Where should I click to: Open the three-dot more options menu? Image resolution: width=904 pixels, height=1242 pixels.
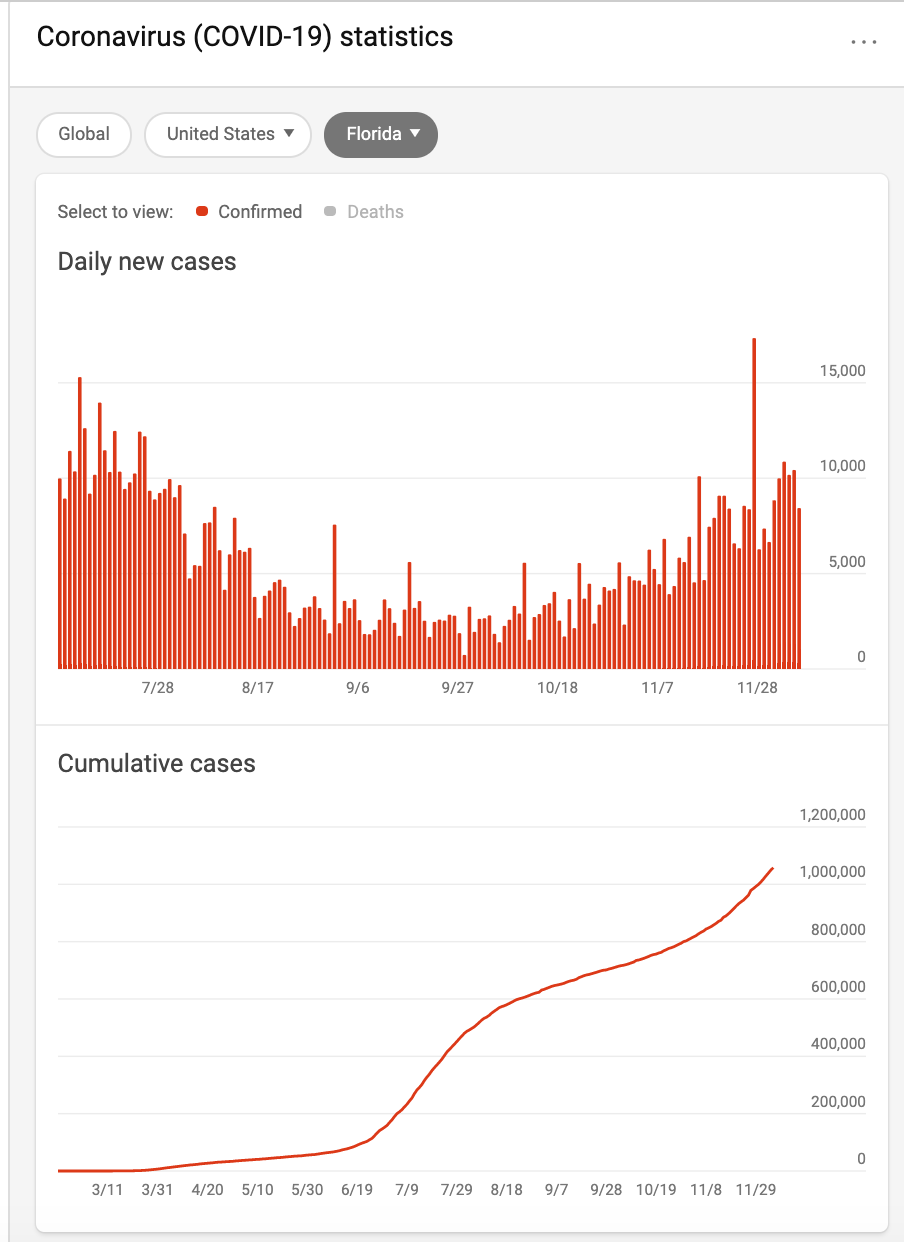pos(863,42)
